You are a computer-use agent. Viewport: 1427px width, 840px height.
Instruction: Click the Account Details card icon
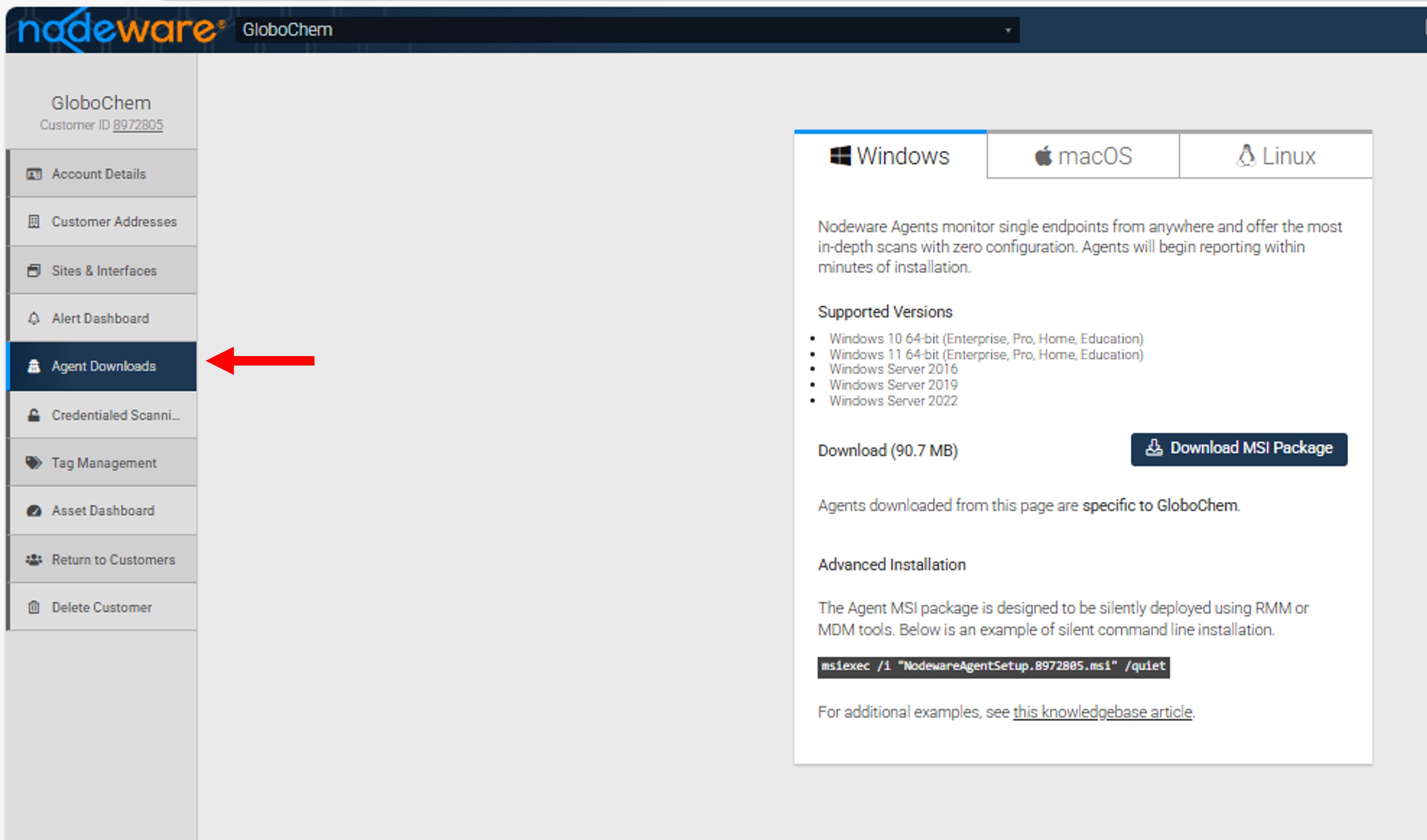[34, 174]
